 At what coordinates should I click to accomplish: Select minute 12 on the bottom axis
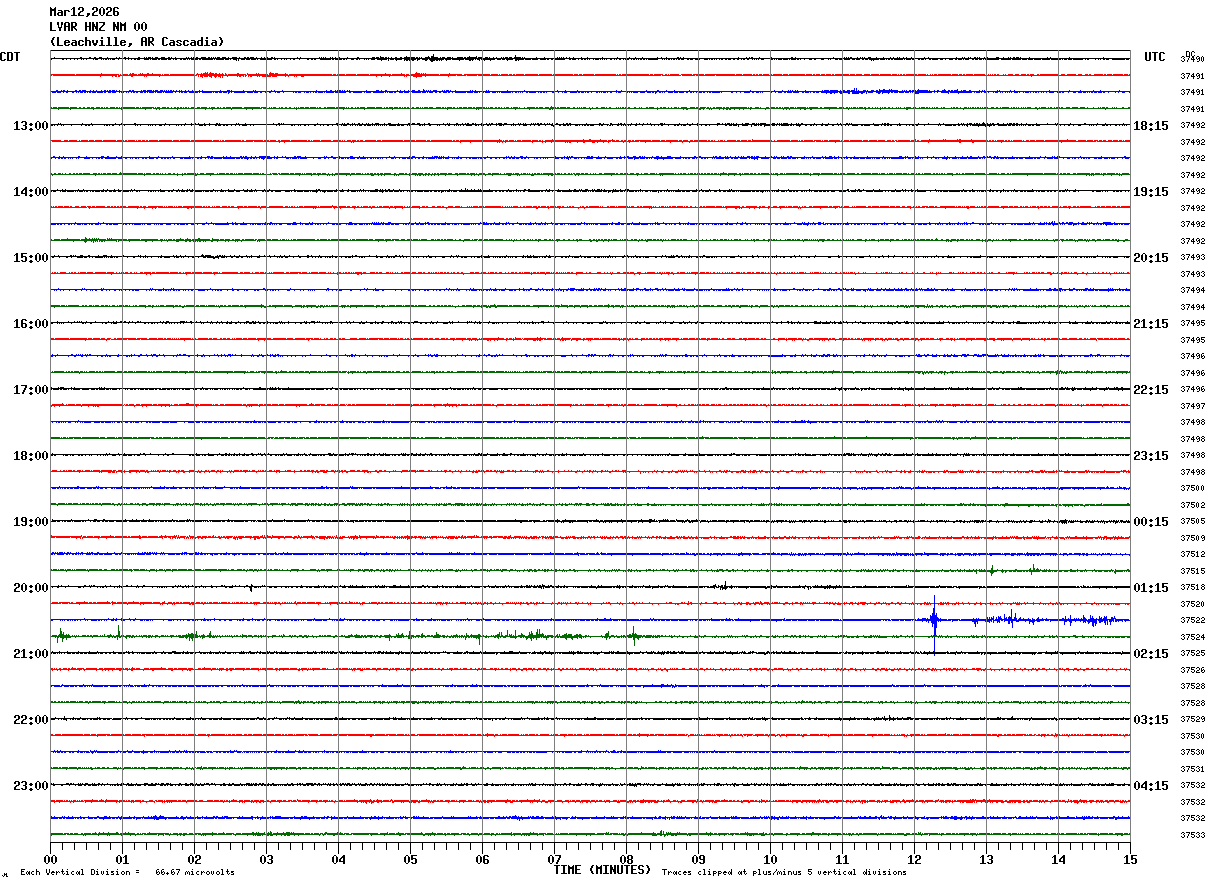click(914, 859)
